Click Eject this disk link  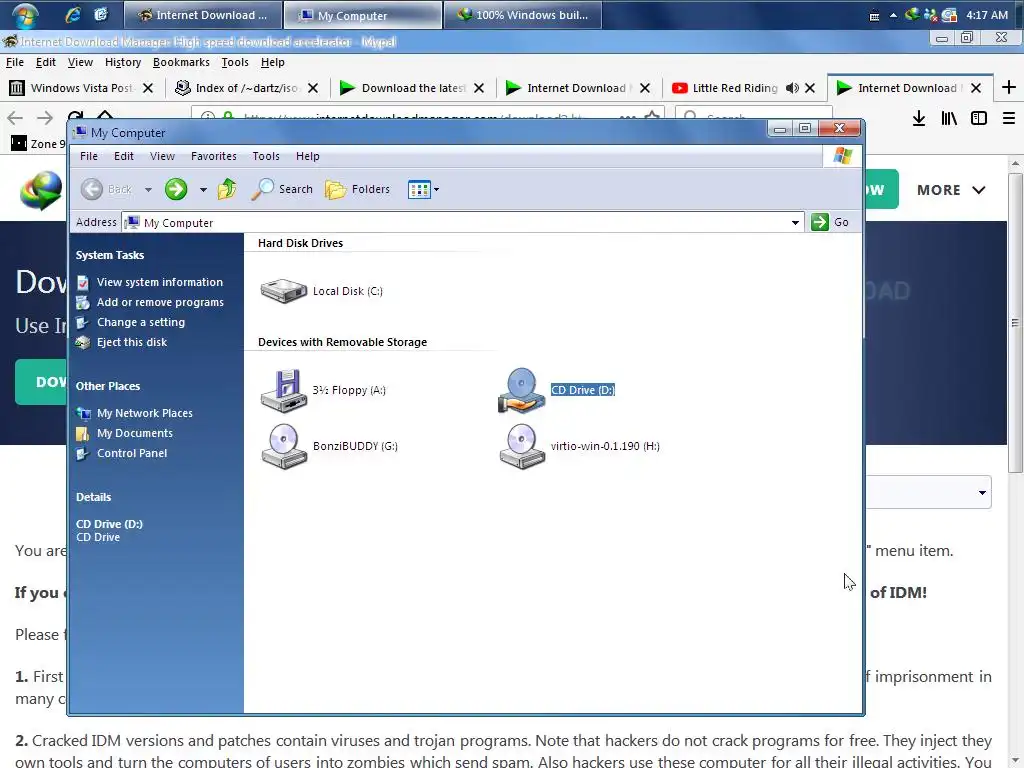pos(132,342)
